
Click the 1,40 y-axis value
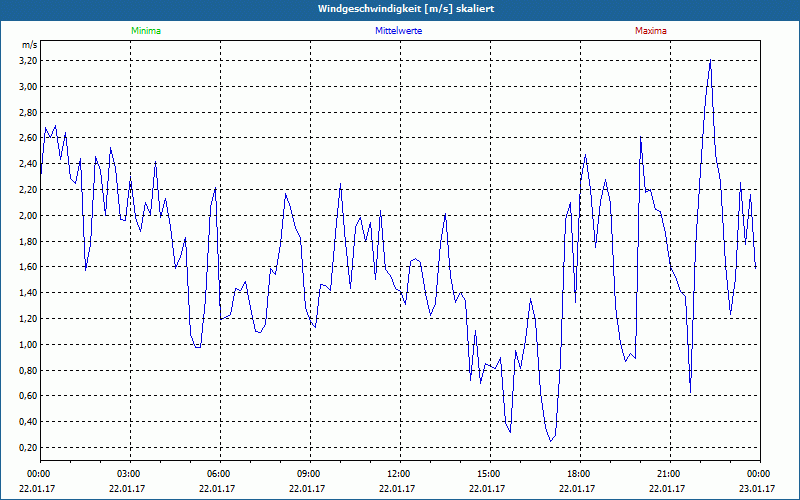(x=29, y=293)
